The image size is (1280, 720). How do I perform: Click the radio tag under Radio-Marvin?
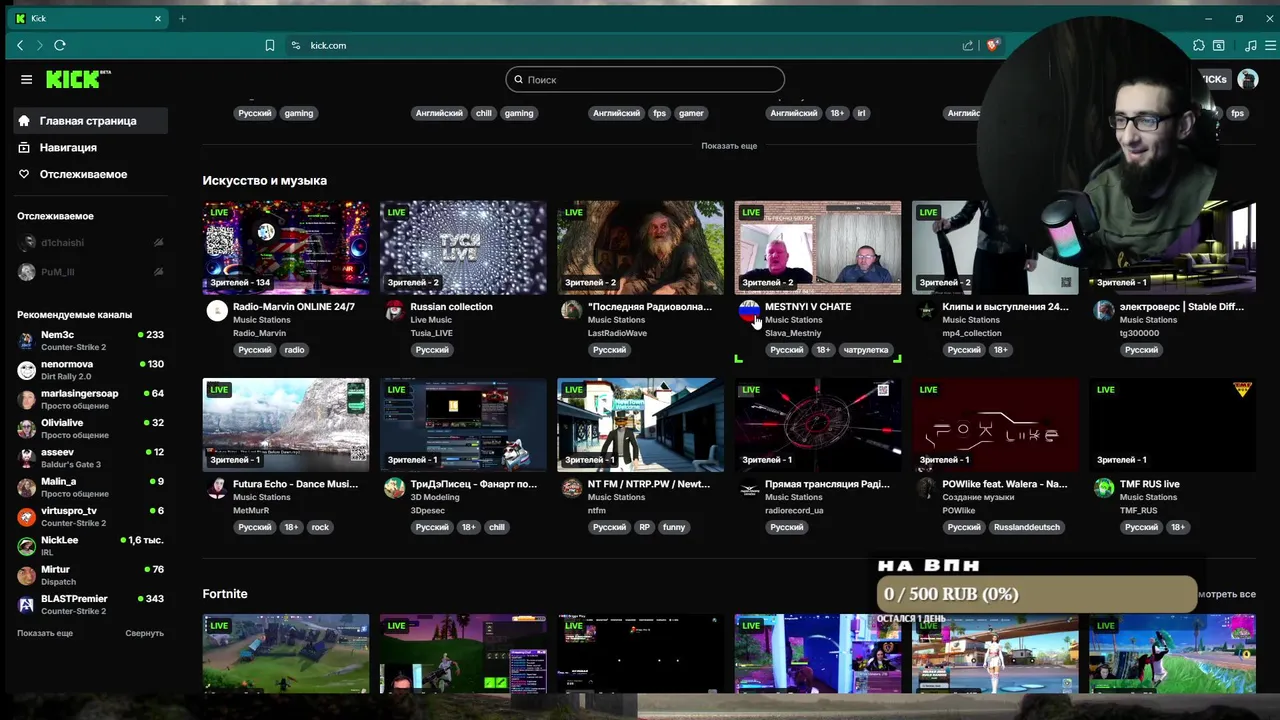click(x=294, y=350)
